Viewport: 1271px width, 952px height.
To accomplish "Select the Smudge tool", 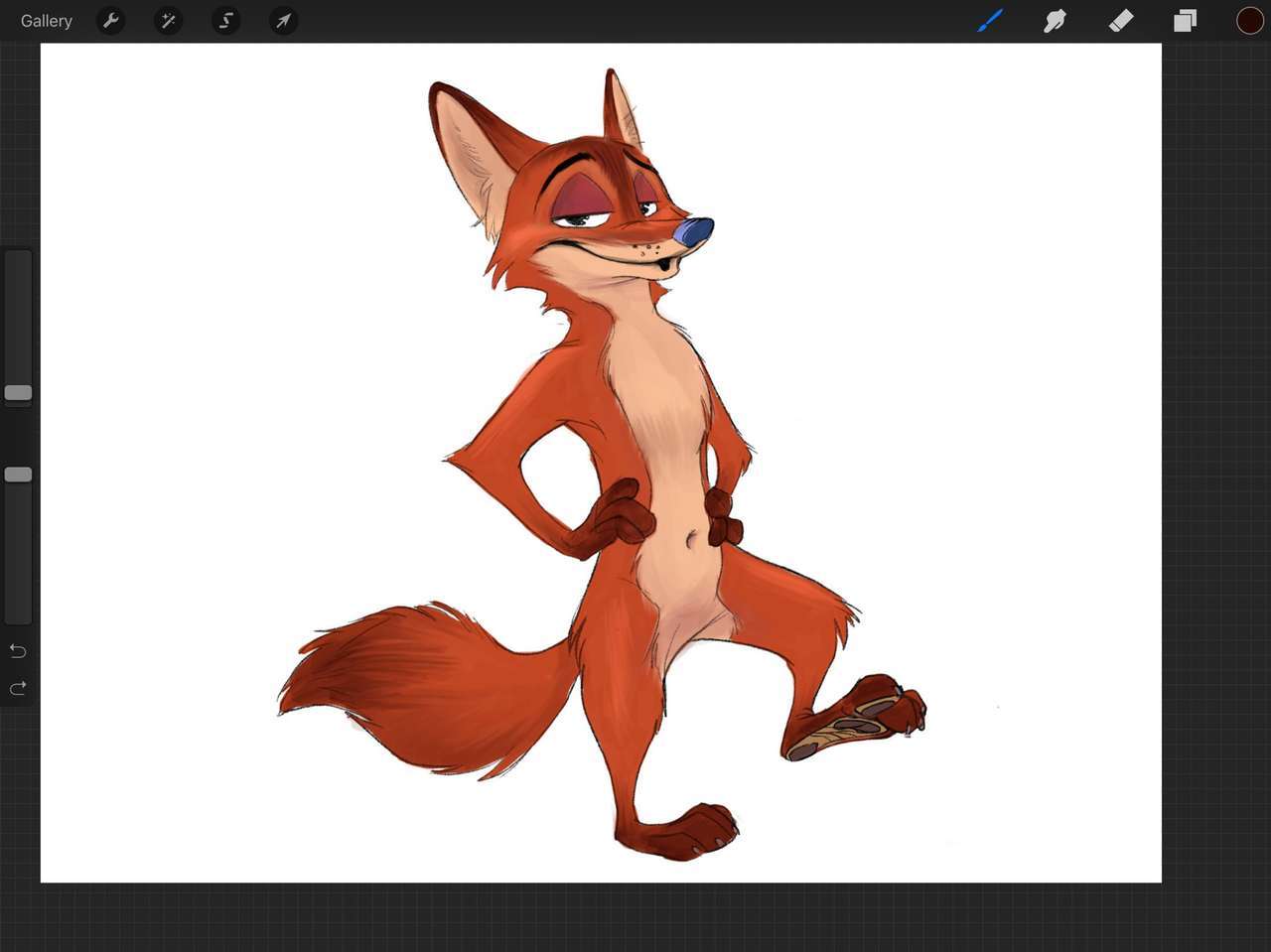I will click(x=1055, y=21).
